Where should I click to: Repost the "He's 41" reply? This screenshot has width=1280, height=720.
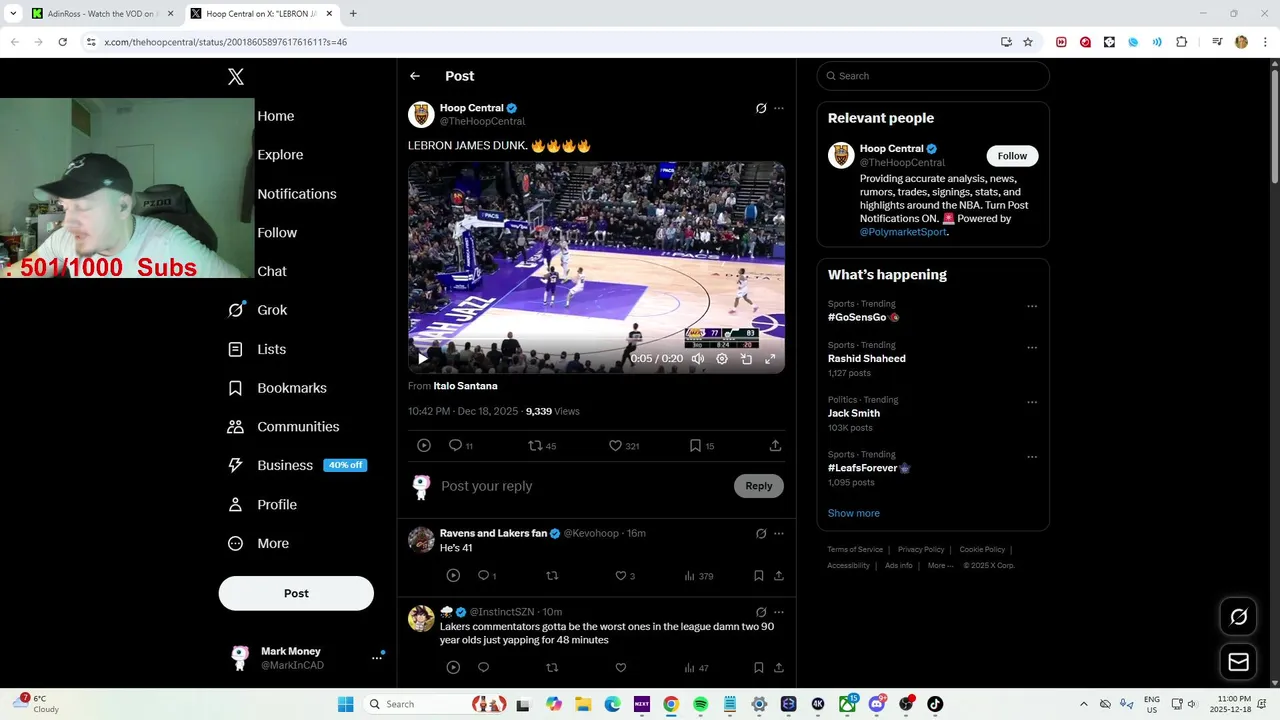point(552,576)
